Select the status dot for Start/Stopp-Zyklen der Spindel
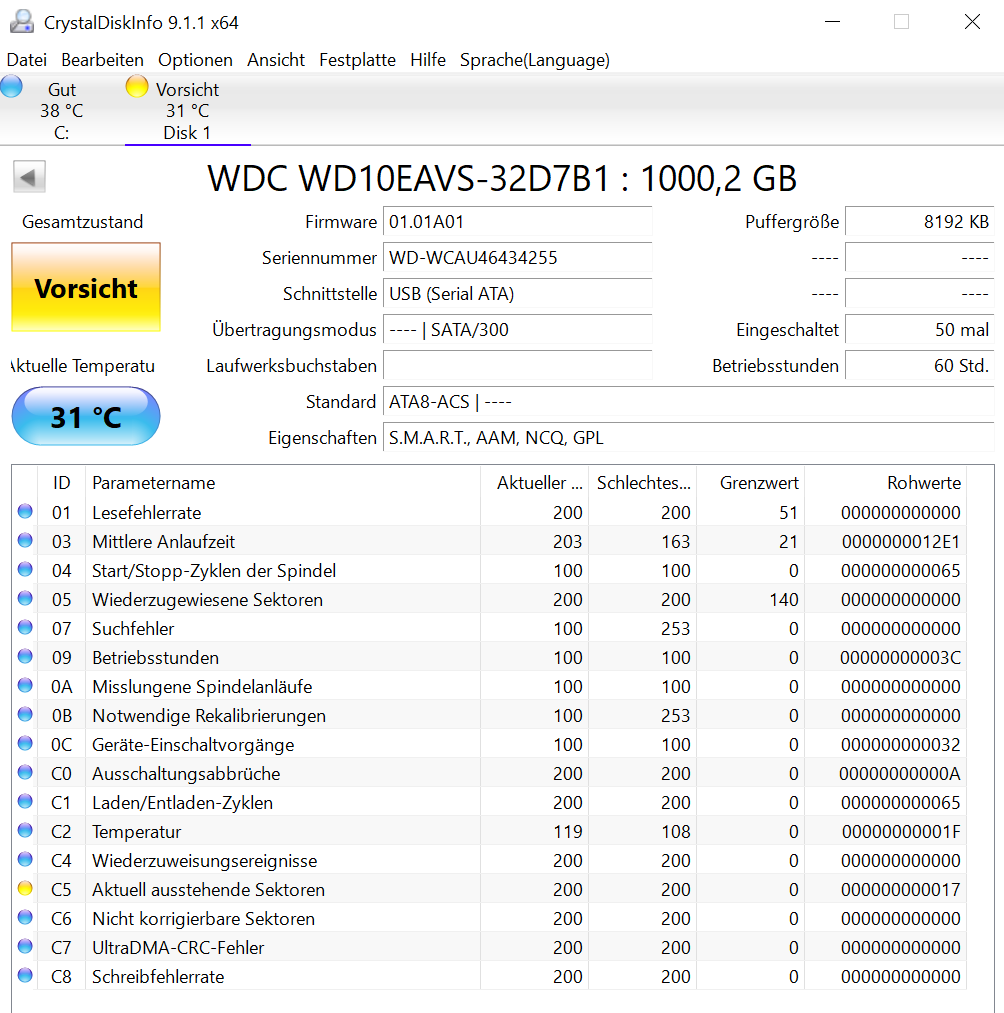 pyautogui.click(x=25, y=570)
